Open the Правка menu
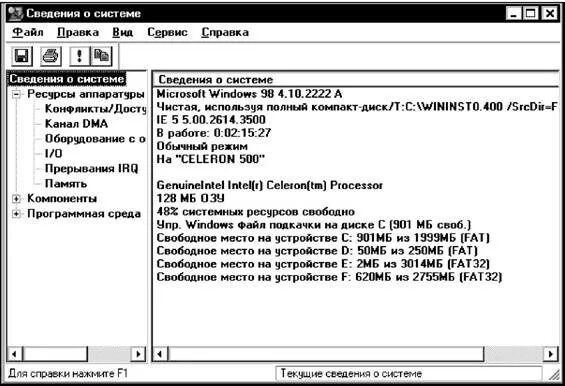Viewport: 565px width, 386px height. click(77, 32)
